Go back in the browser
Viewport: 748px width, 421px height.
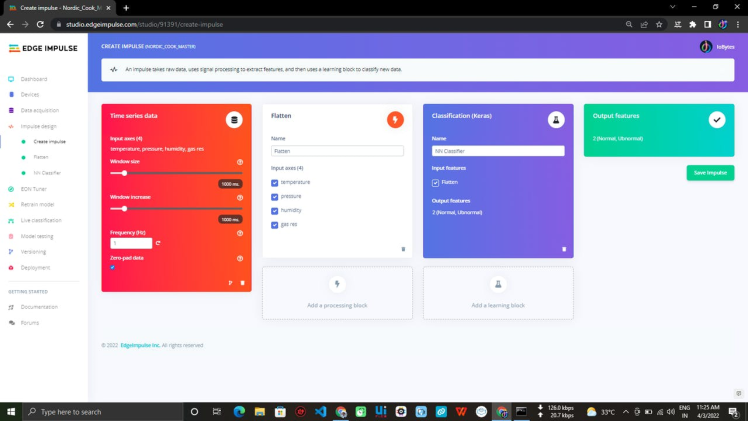(10, 24)
